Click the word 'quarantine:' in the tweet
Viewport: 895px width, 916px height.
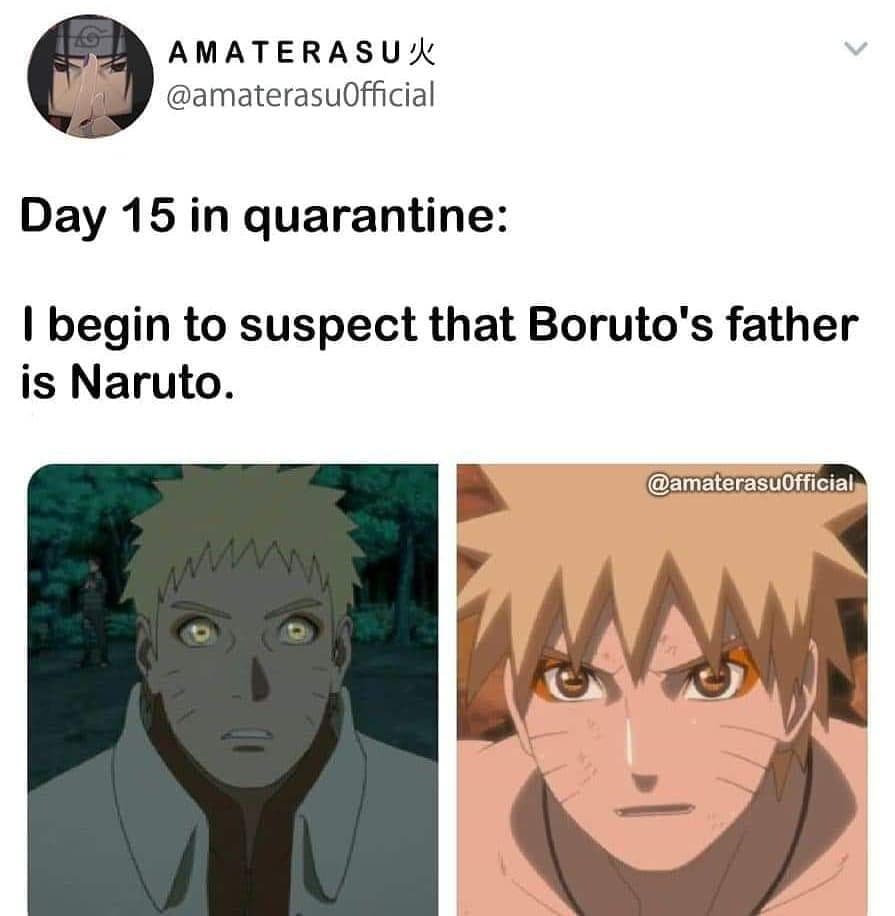click(x=376, y=217)
